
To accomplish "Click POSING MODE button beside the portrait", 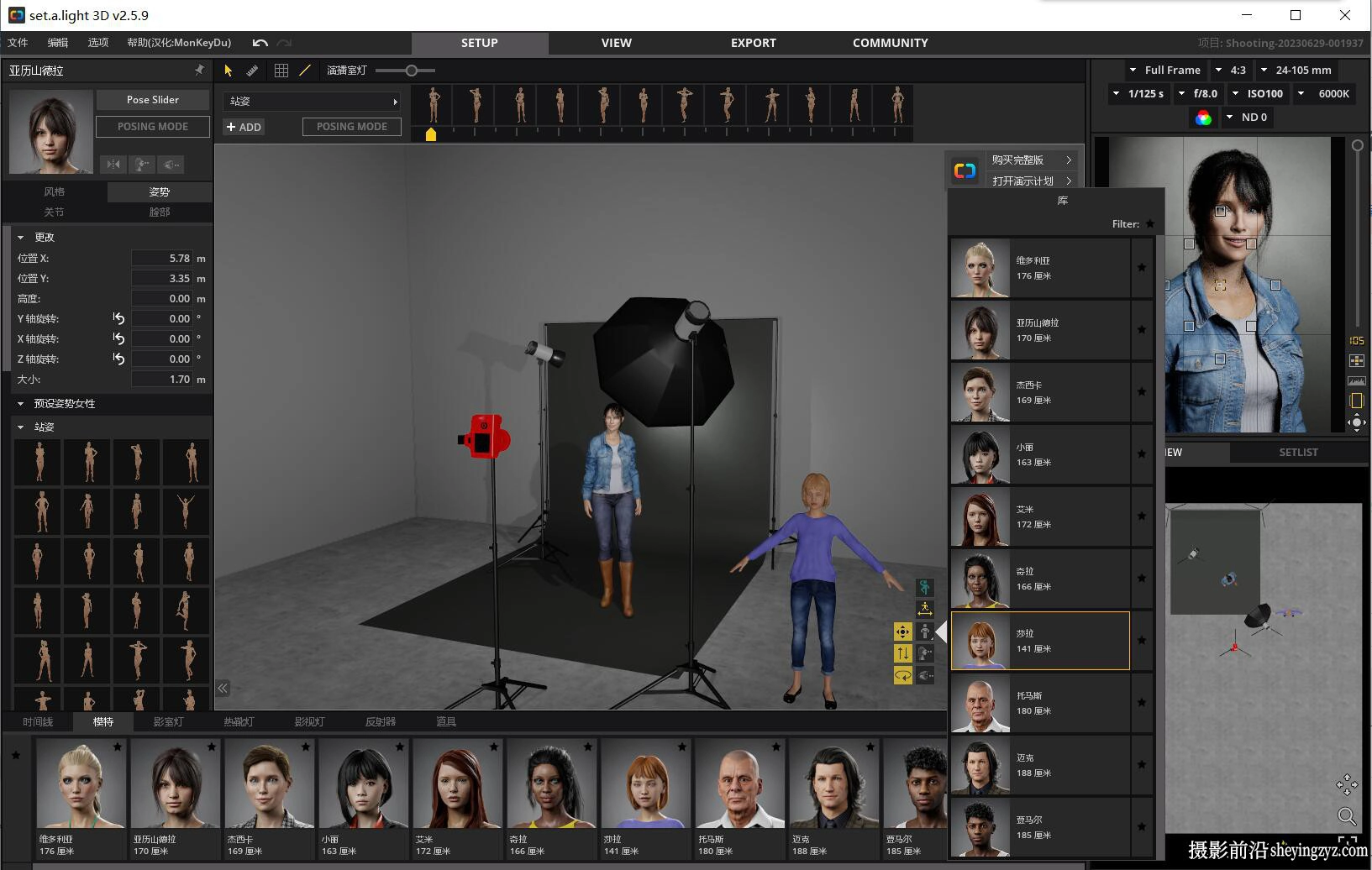I will (x=153, y=127).
